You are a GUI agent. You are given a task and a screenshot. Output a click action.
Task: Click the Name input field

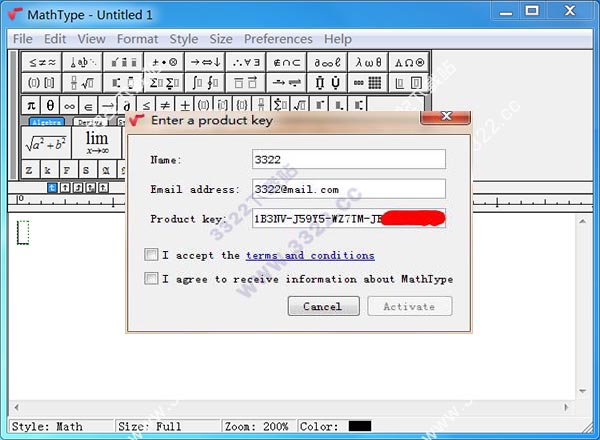pos(349,159)
